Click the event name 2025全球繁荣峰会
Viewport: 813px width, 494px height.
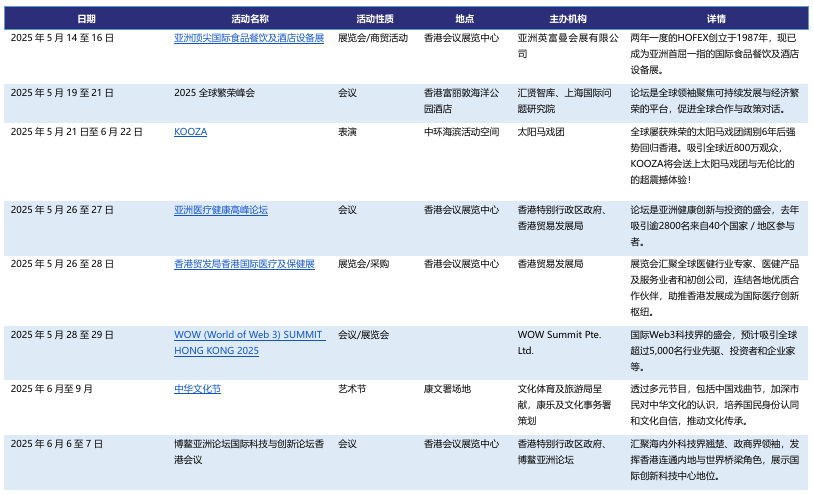click(214, 93)
